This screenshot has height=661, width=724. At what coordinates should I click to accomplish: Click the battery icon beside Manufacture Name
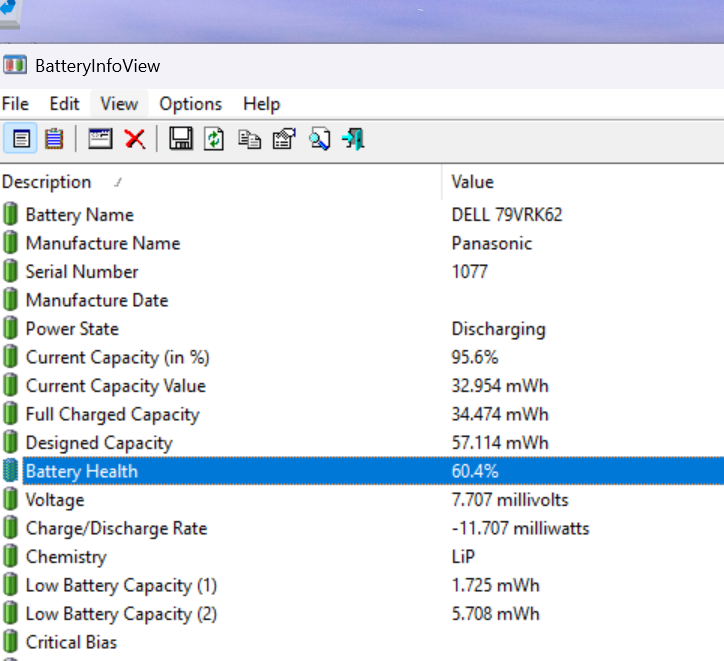[10, 243]
